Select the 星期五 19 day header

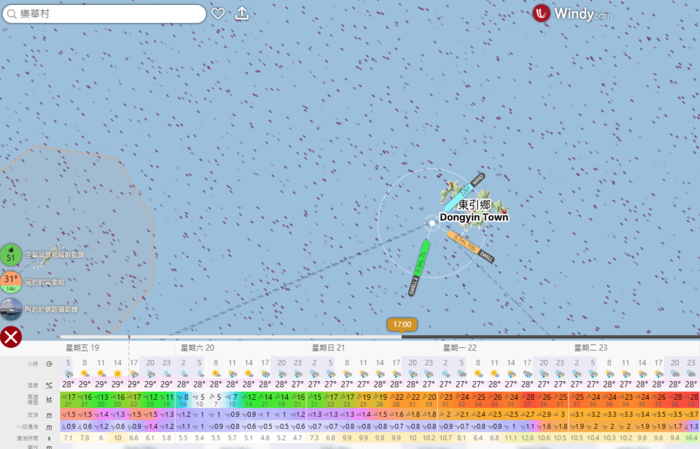click(x=82, y=348)
